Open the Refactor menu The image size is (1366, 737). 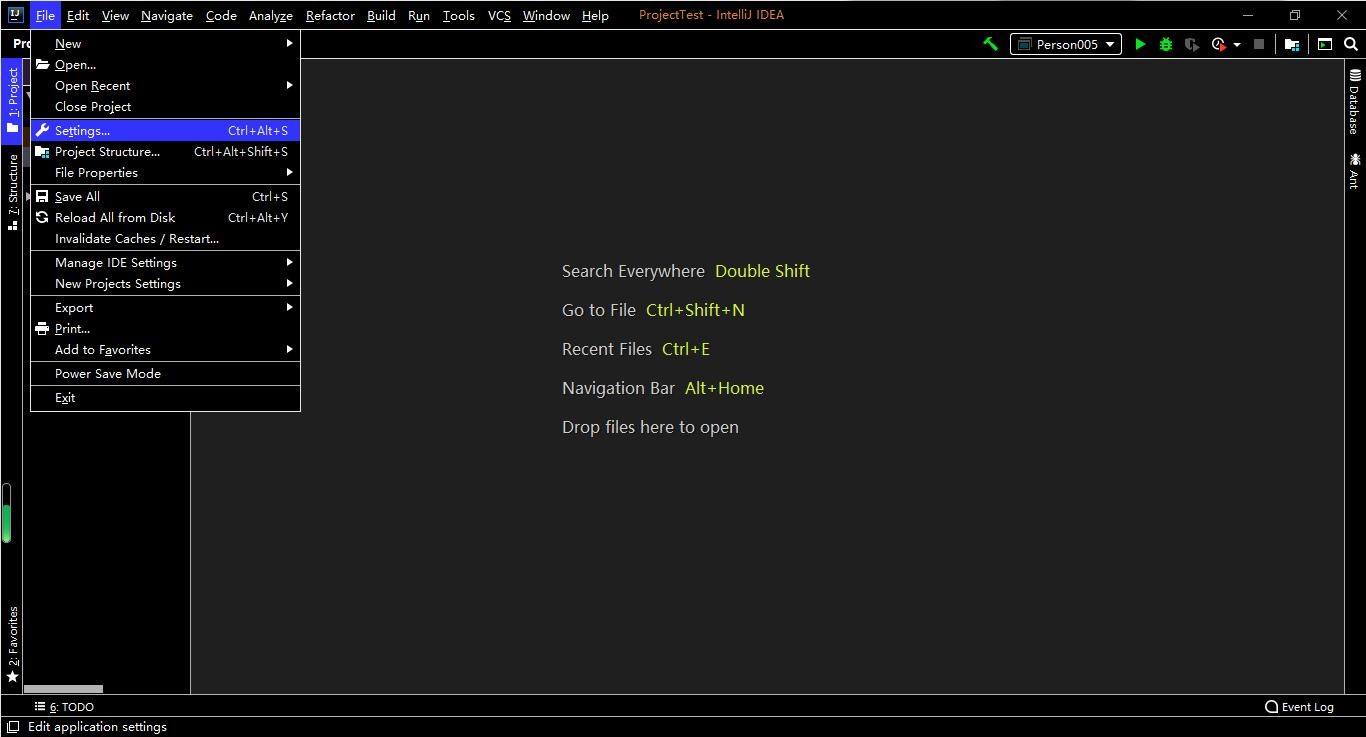[x=329, y=15]
